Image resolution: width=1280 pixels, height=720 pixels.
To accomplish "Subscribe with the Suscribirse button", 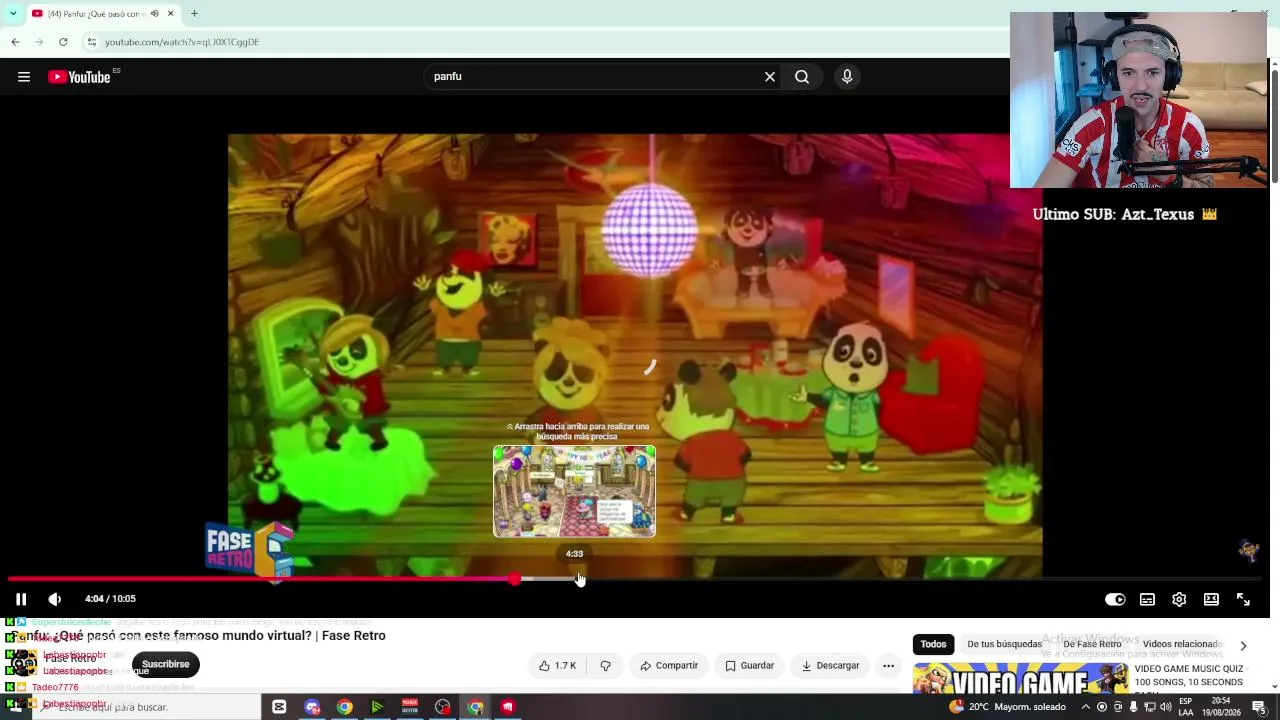I will click(x=165, y=664).
